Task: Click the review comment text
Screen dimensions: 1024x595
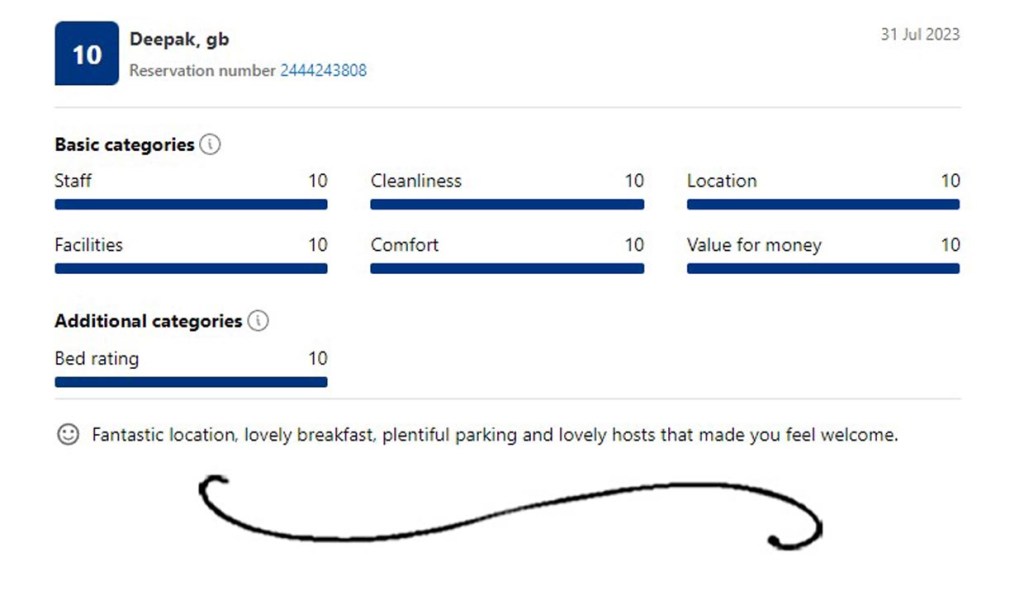Action: 495,436
